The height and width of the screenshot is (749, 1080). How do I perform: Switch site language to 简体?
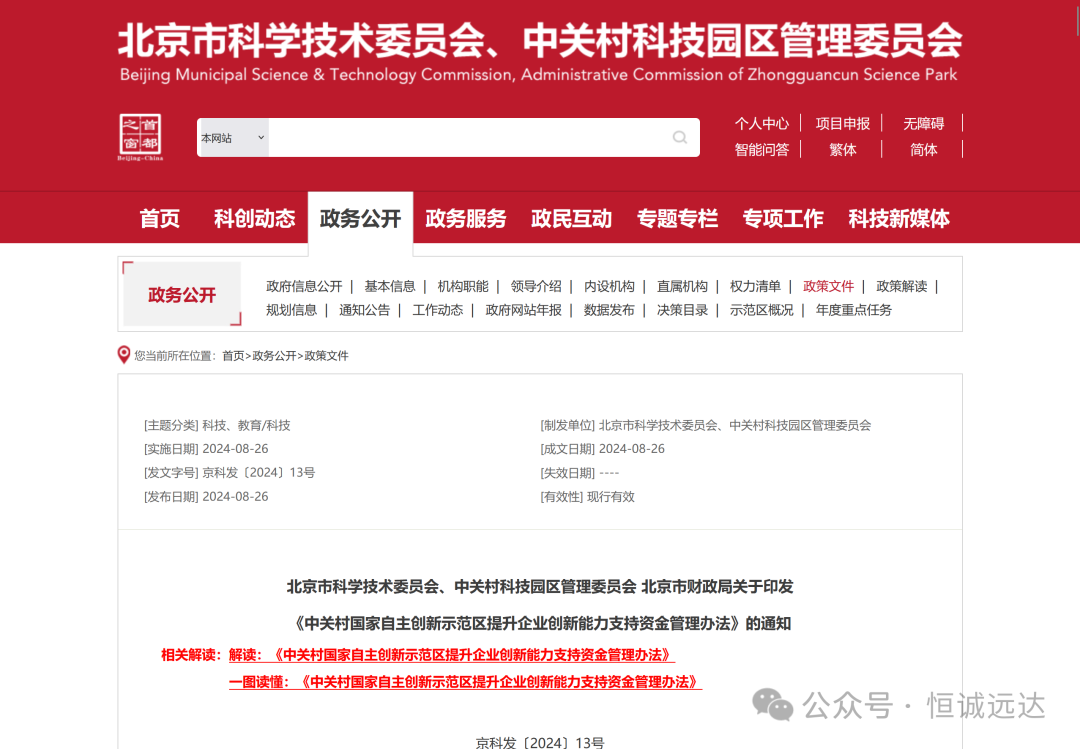pyautogui.click(x=922, y=148)
